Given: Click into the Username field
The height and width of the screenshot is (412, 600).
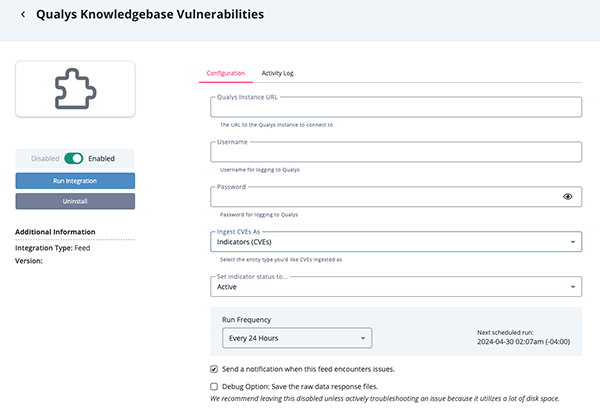Looking at the screenshot, I should pyautogui.click(x=397, y=152).
